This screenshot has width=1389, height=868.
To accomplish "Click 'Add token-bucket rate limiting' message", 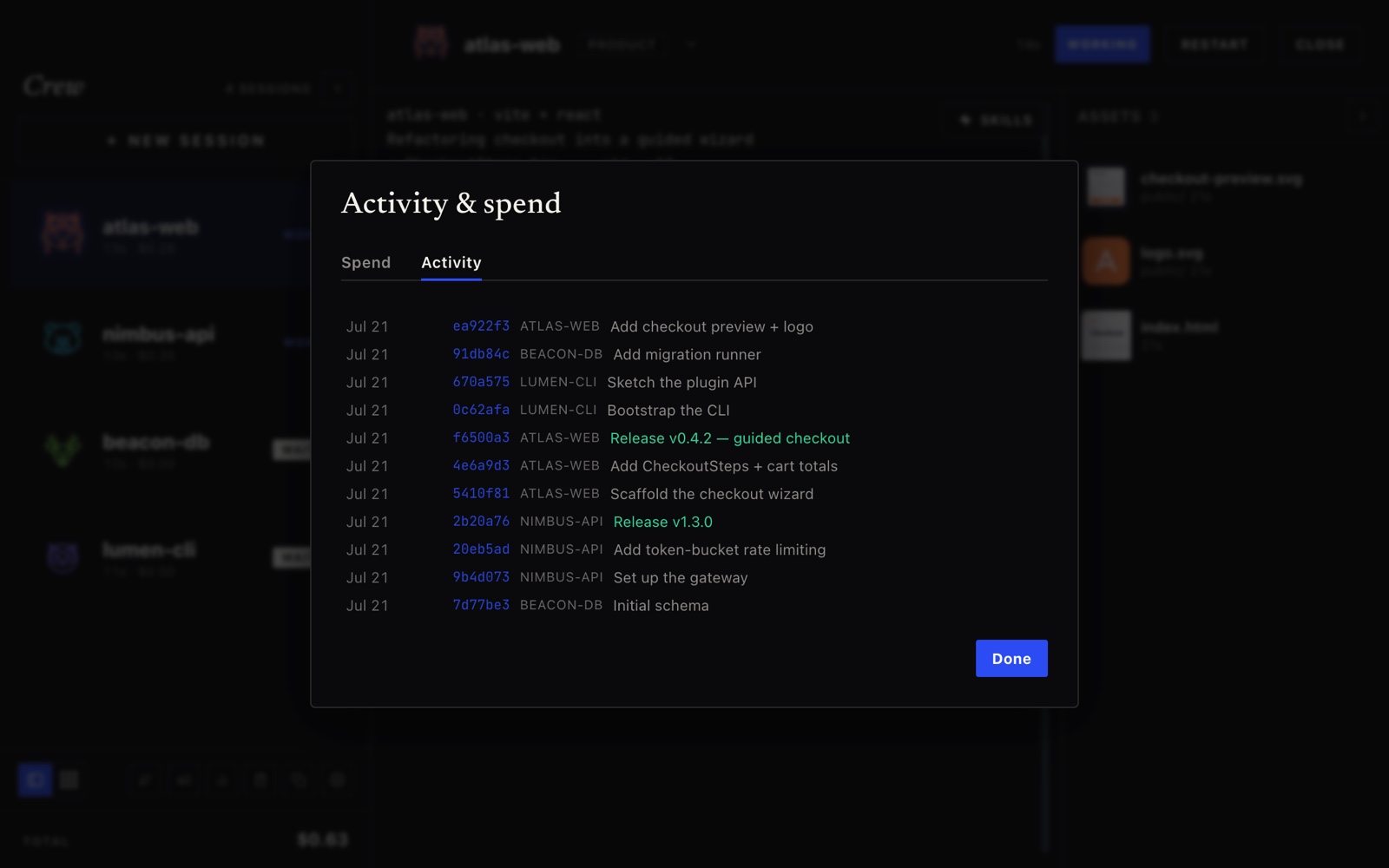I will pos(720,549).
